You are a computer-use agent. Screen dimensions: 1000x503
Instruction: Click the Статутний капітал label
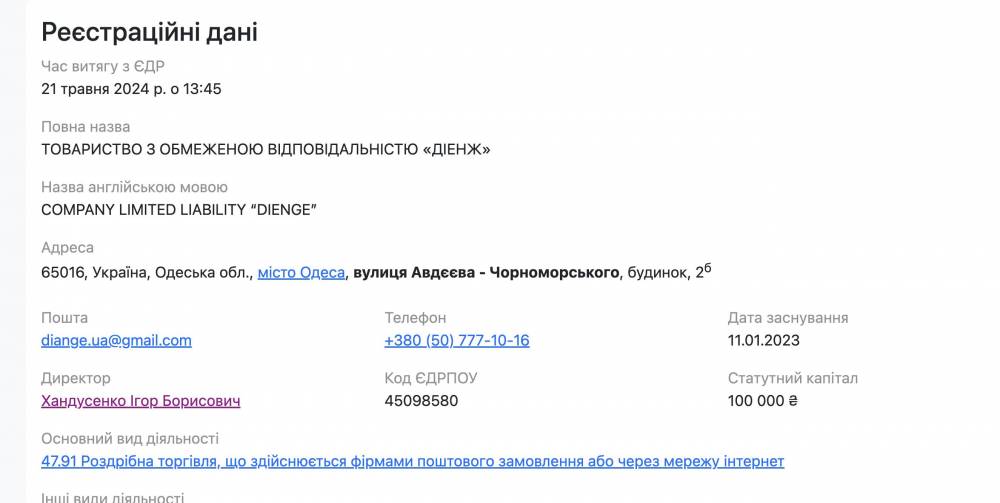click(x=793, y=378)
